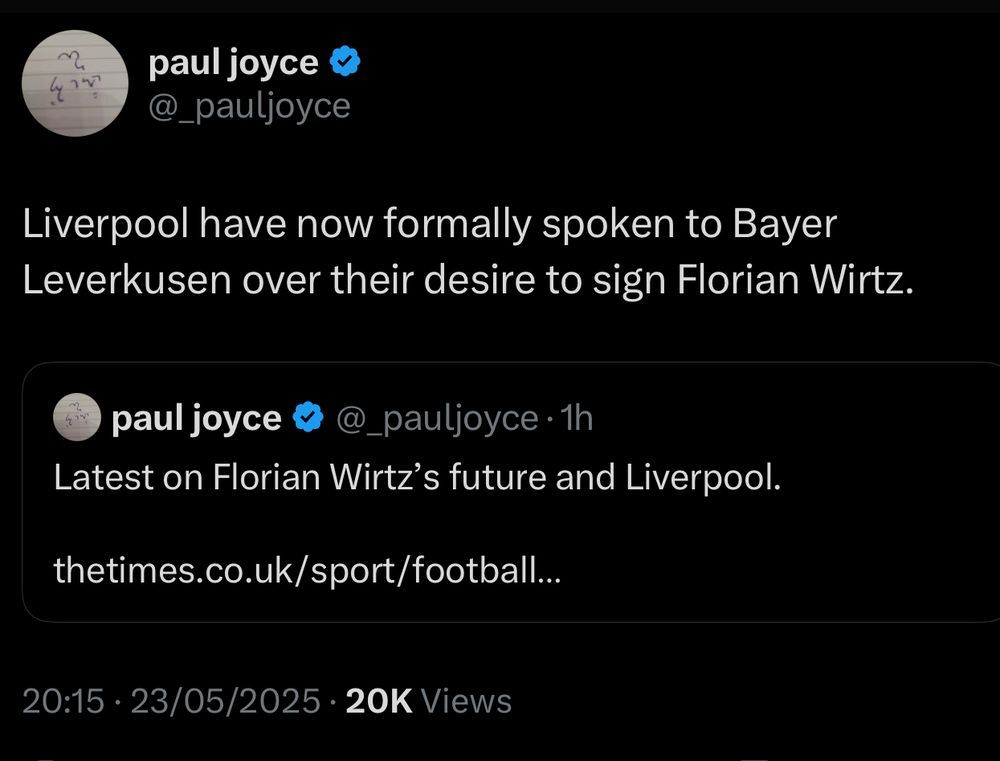
Task: Click "Florian Wirtz." in the main tweet
Action: coord(796,280)
